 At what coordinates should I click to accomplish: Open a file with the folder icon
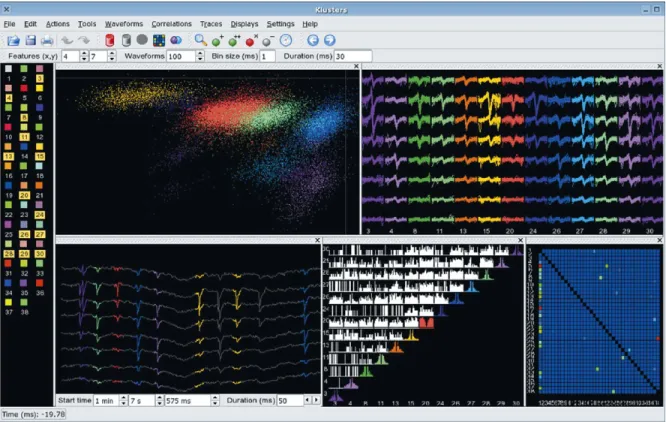pyautogui.click(x=13, y=40)
